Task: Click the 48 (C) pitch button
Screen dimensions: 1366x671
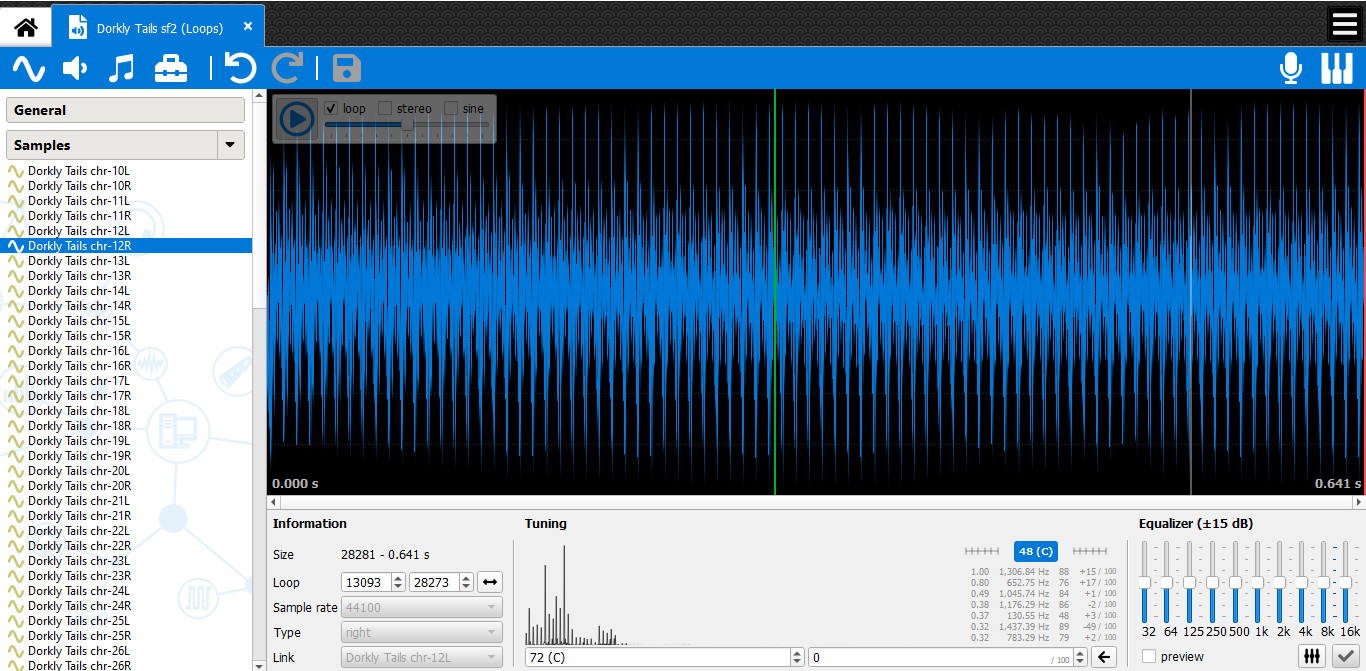Action: pos(1035,551)
